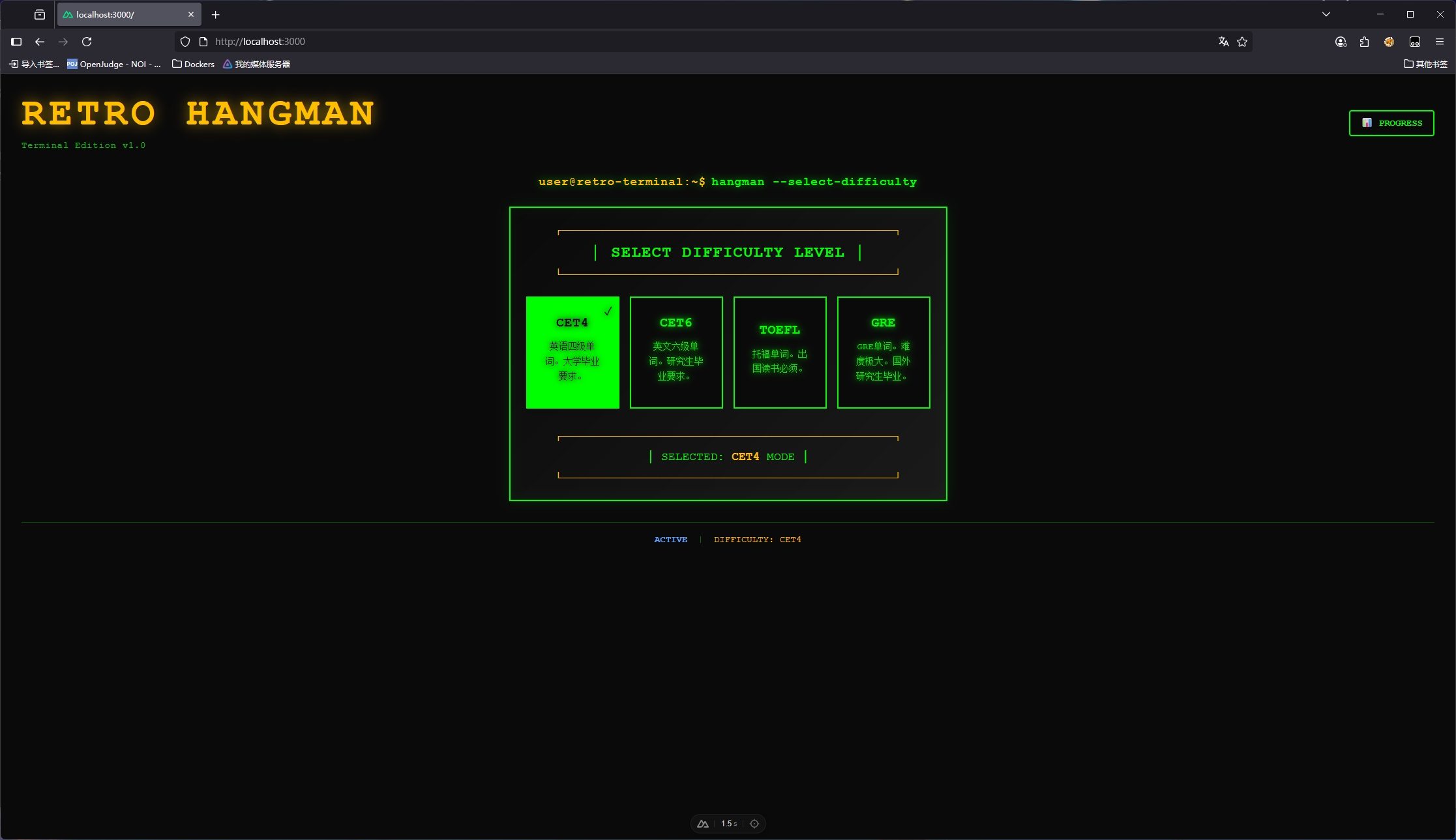Open the PROGRESS panel button
The width and height of the screenshot is (1456, 840).
tap(1391, 123)
